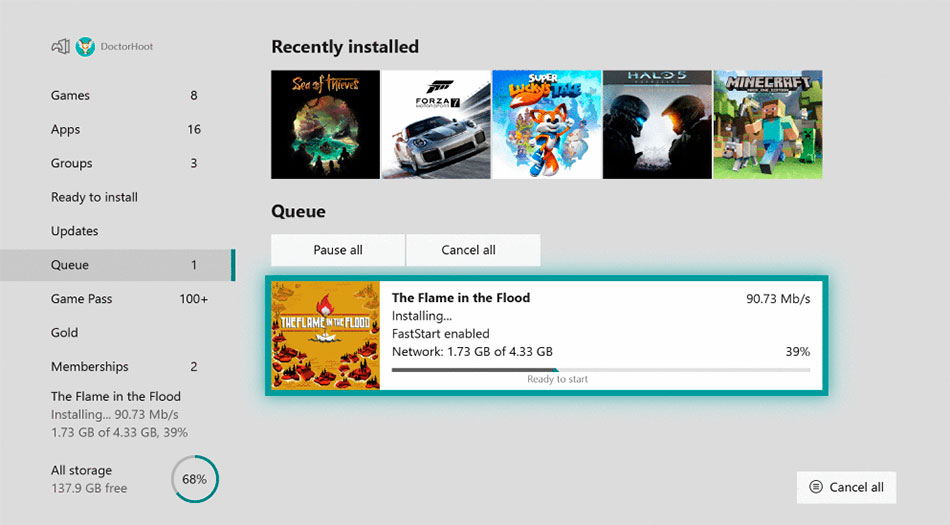This screenshot has height=525, width=950.
Task: Open the Halo 5 Guardians tile
Action: 657,124
